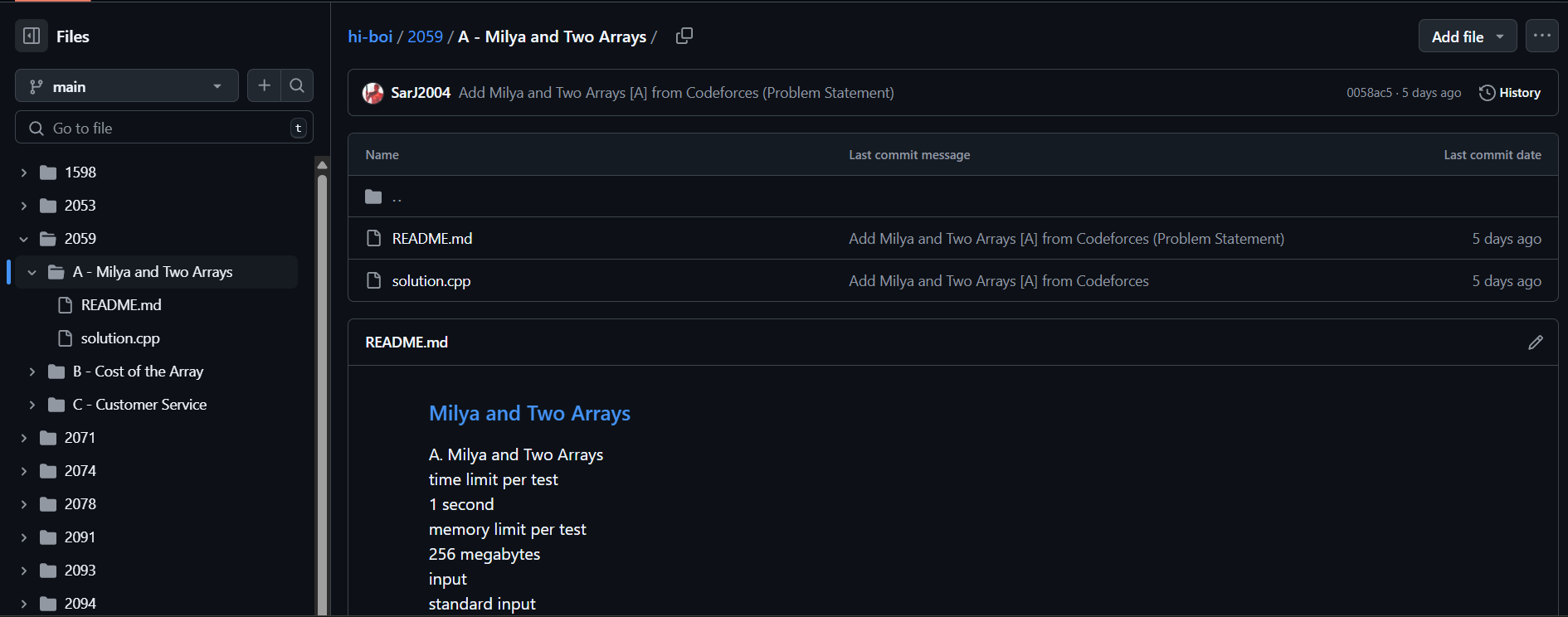
Task: Open the Add file dropdown
Action: [x=1467, y=36]
